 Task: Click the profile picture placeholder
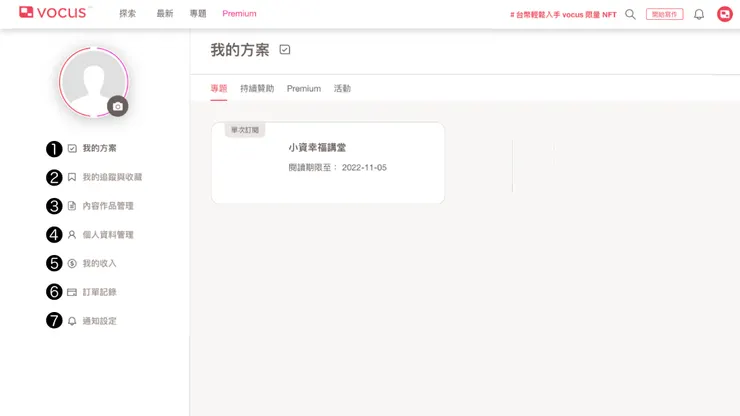(x=93, y=82)
